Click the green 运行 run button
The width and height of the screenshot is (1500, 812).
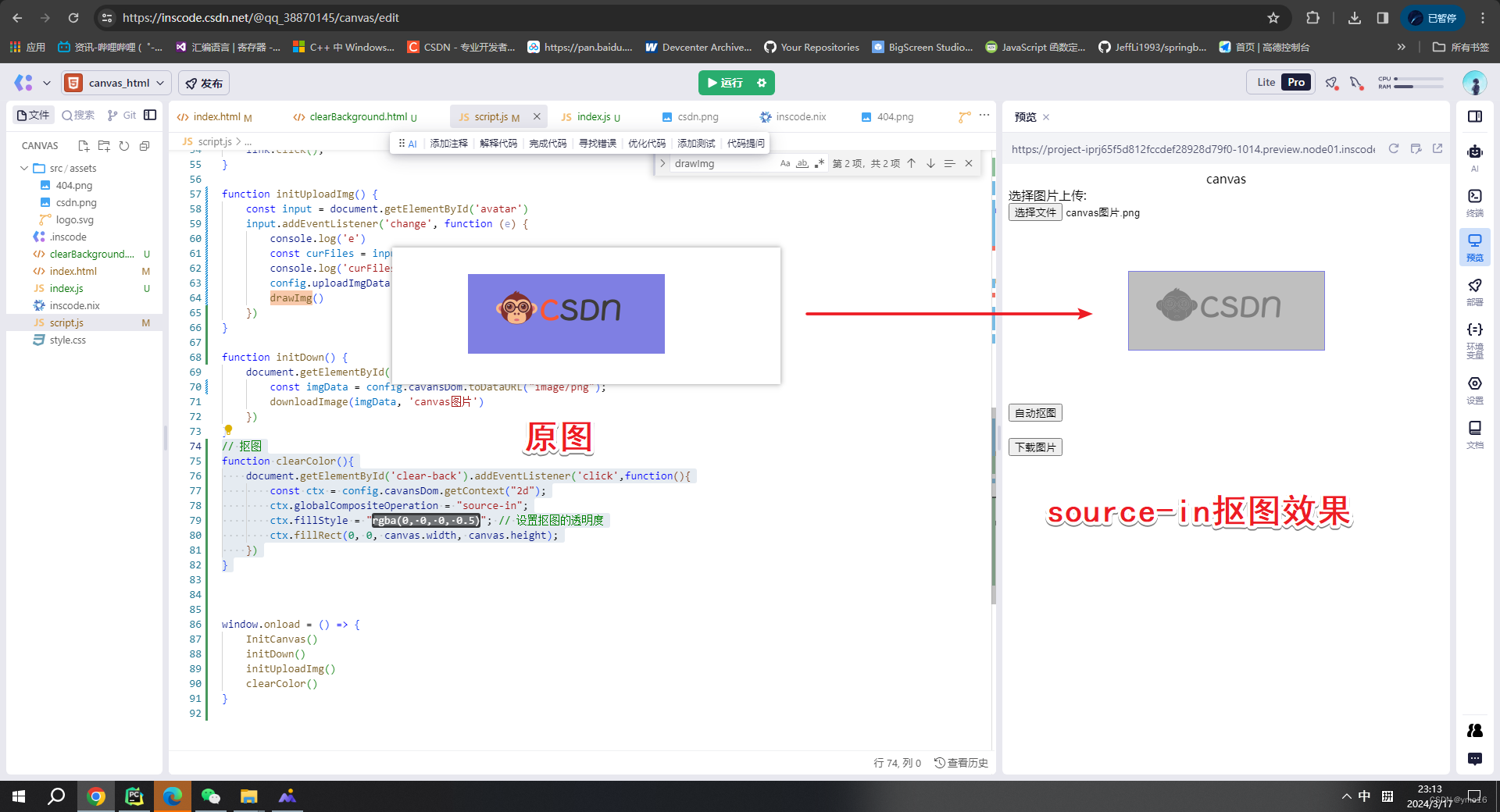[x=724, y=82]
